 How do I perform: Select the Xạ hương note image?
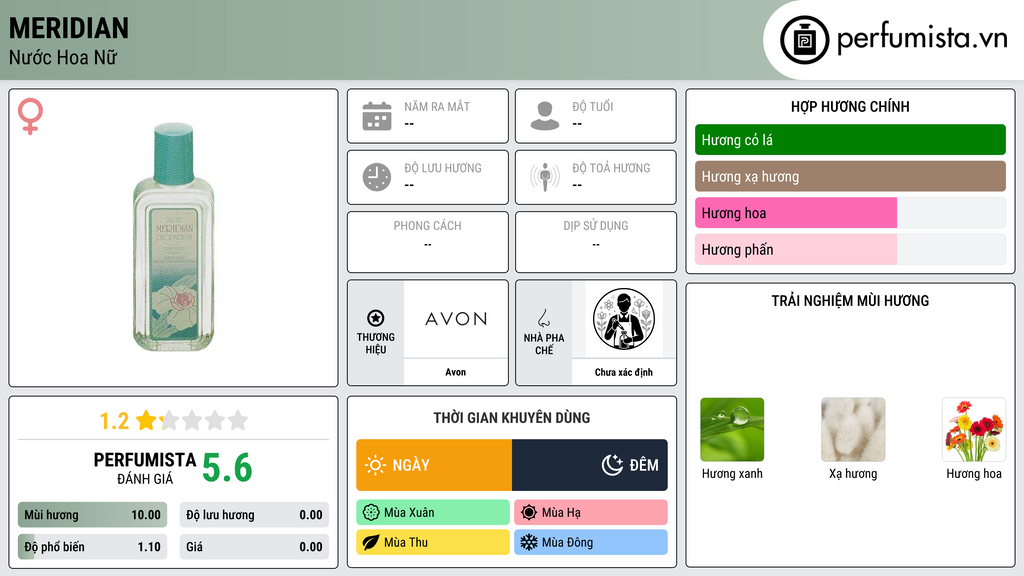pos(853,430)
